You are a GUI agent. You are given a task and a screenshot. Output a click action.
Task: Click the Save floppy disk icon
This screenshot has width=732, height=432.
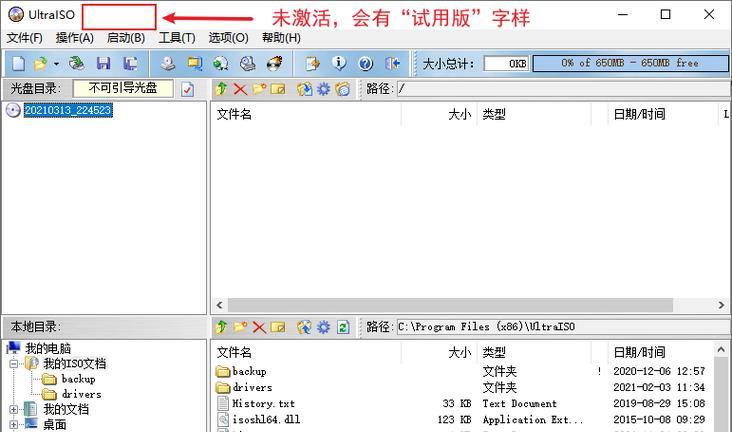pos(104,64)
